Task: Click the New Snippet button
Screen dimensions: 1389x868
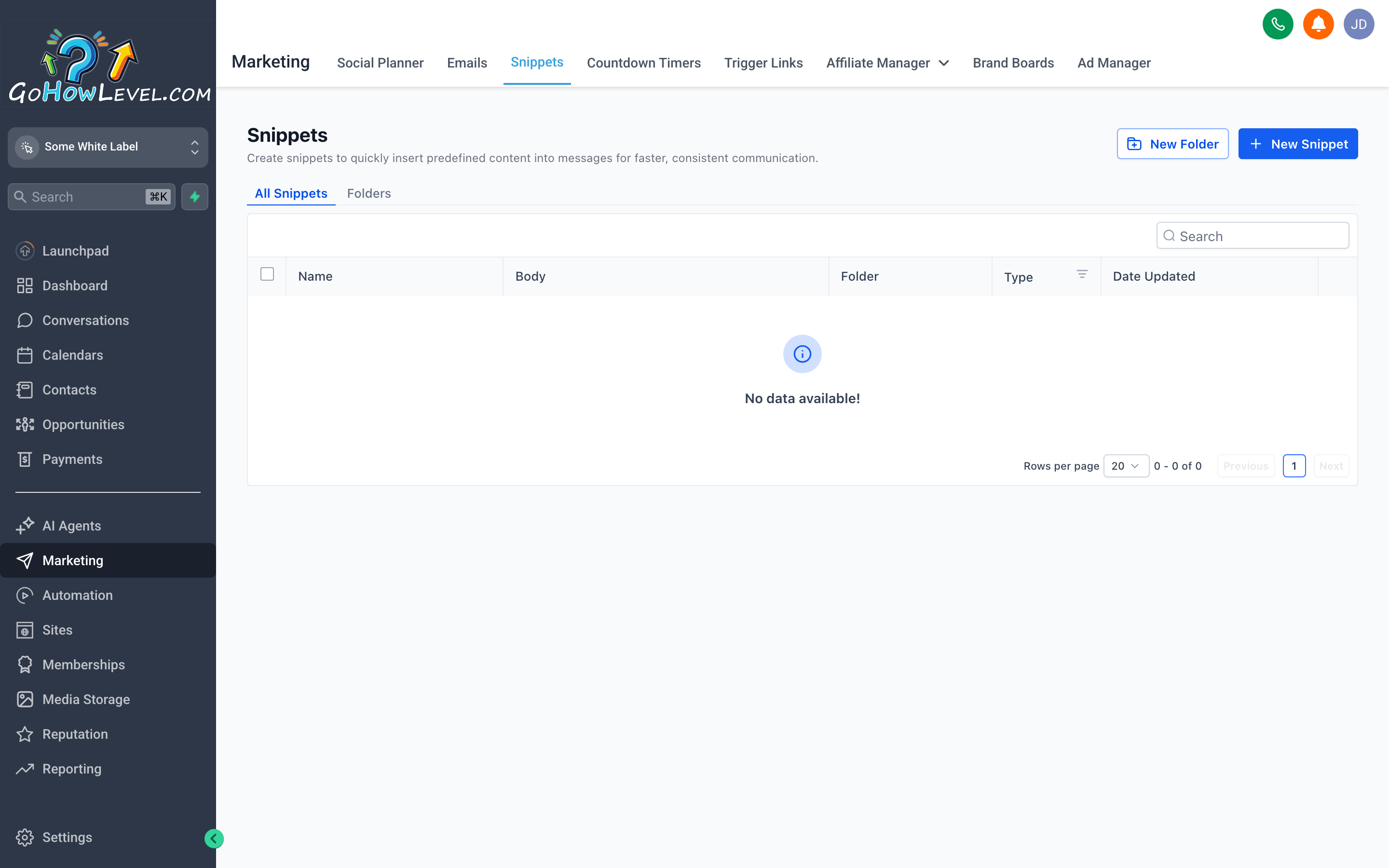Action: click(1298, 144)
